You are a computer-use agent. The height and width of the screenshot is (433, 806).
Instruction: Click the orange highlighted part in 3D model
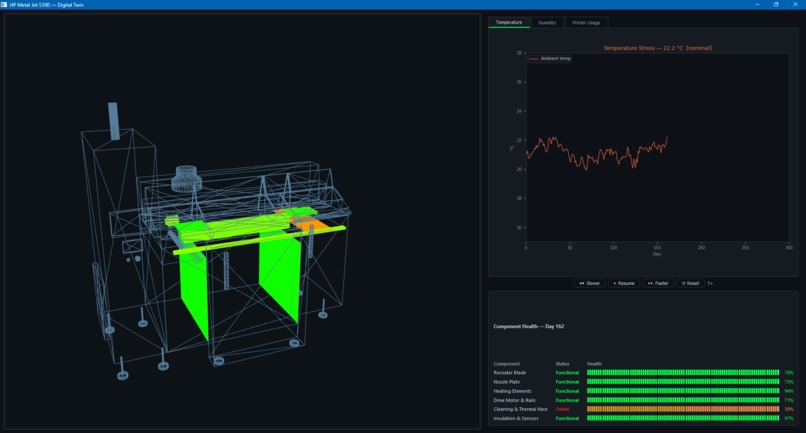point(312,226)
